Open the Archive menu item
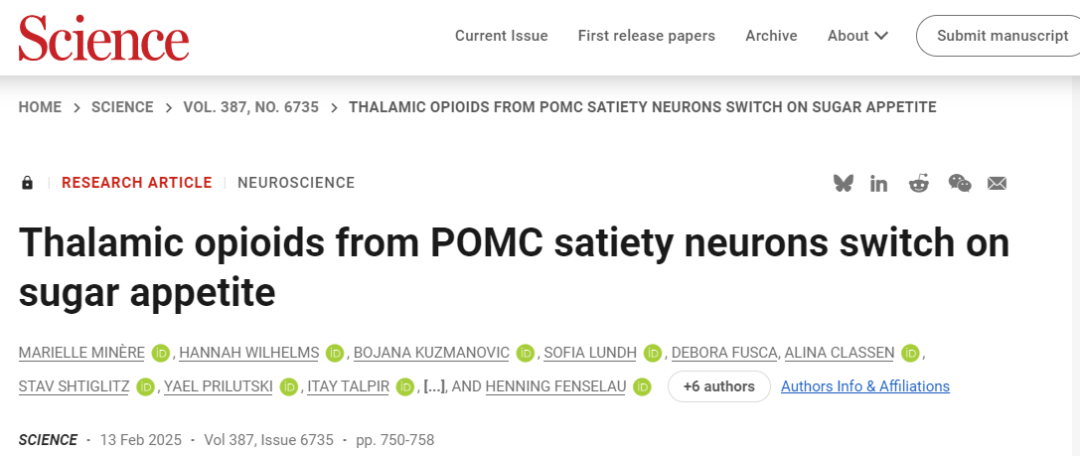Image resolution: width=1080 pixels, height=456 pixels. [x=771, y=36]
